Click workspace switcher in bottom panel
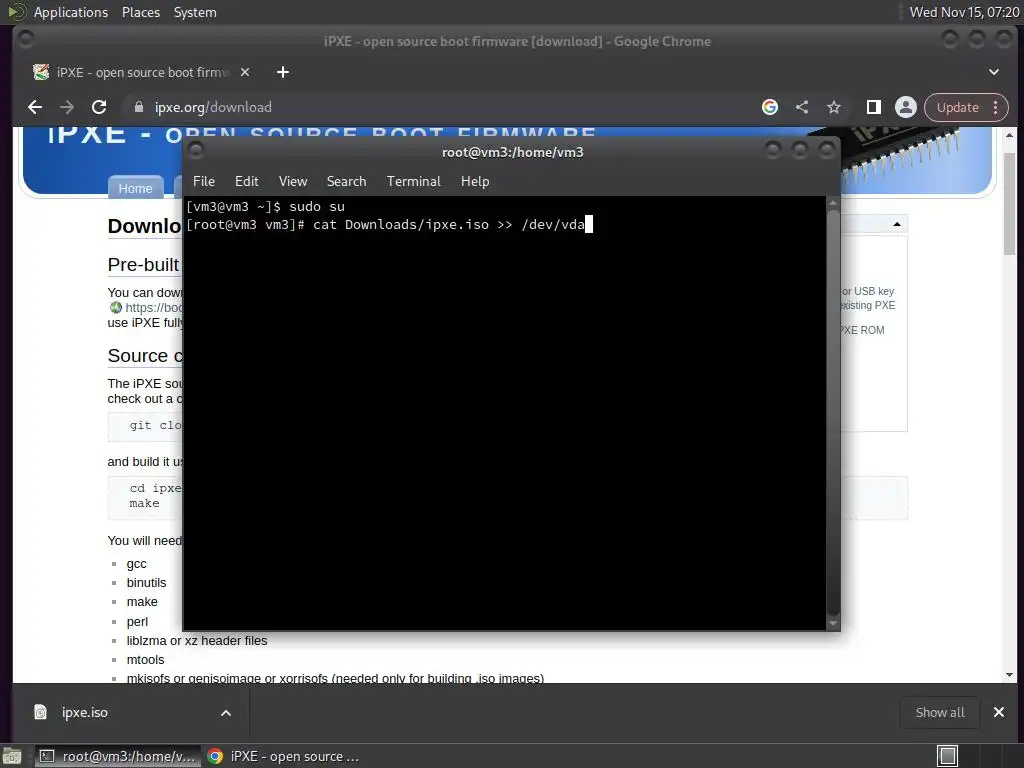Screen dimensions: 1024x768 pos(947,756)
